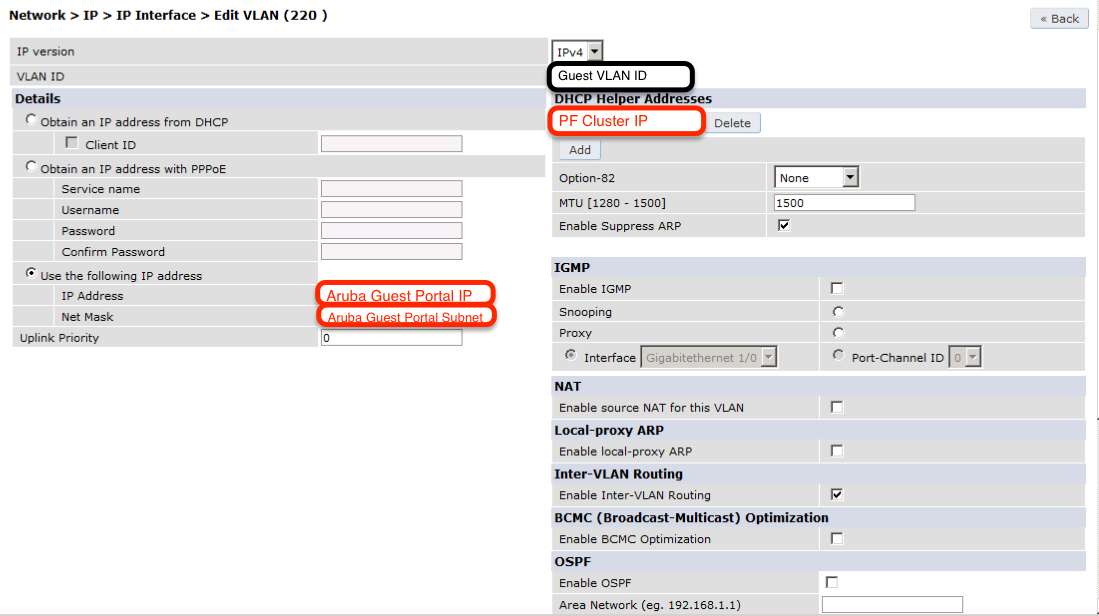
Task: Toggle Enable Inter-VLAN Routing checkbox
Action: [837, 495]
